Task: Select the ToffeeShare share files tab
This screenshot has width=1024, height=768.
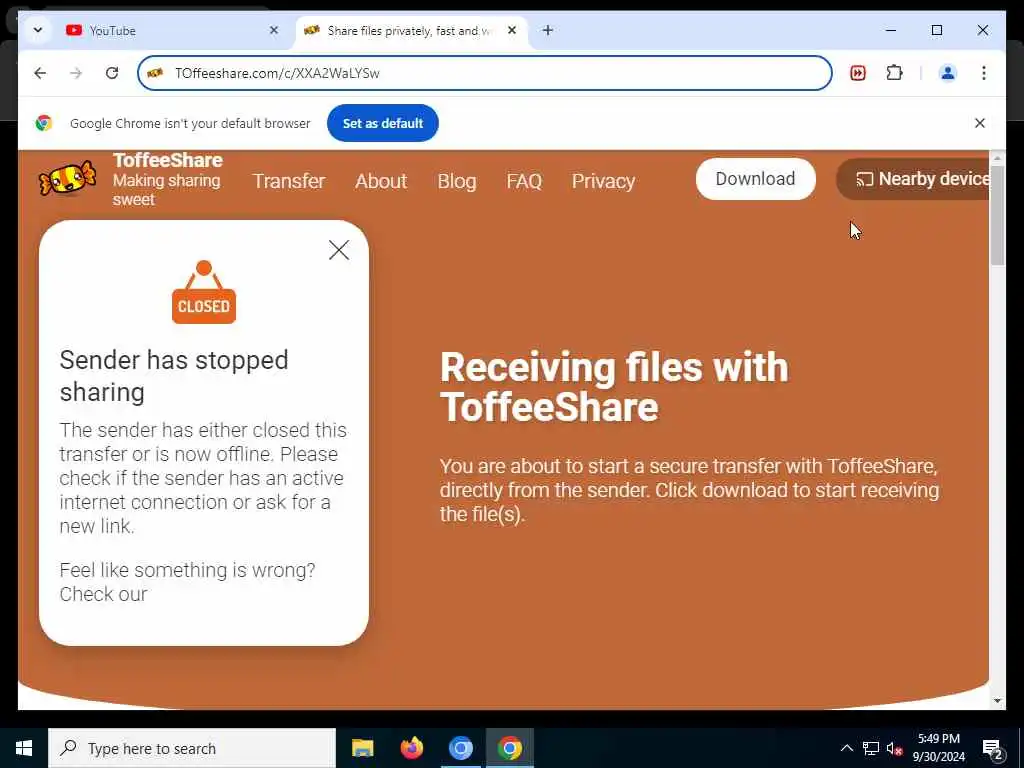Action: pyautogui.click(x=408, y=31)
